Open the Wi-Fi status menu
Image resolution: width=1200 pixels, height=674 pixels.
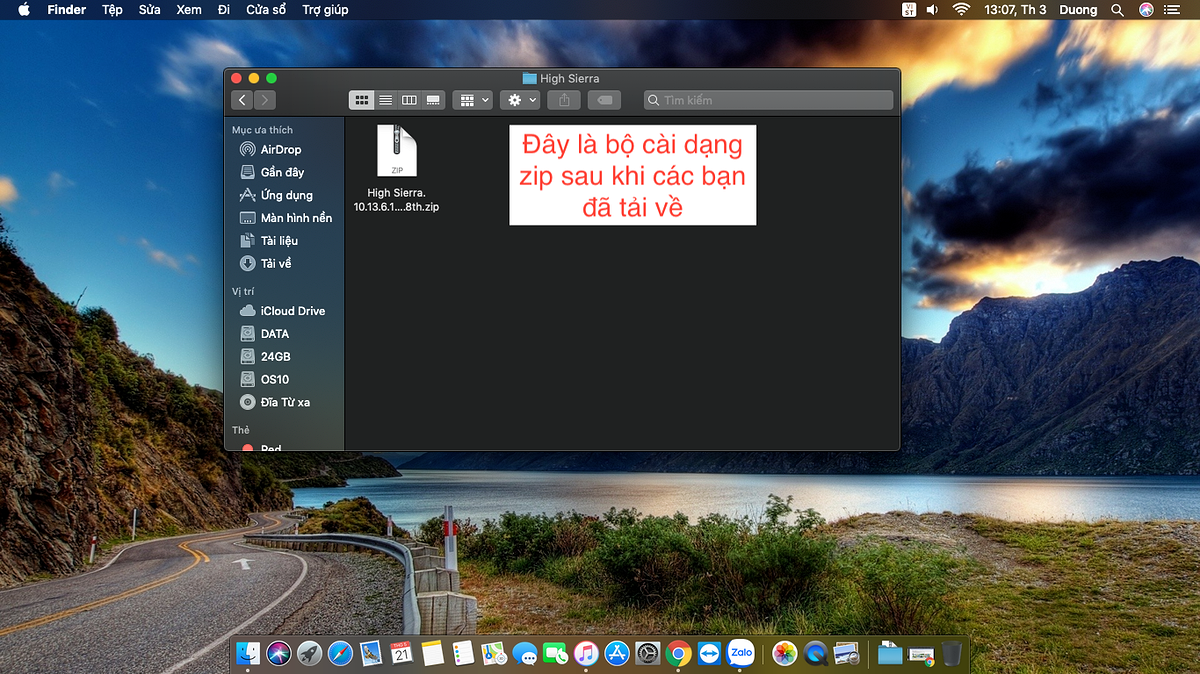pos(961,10)
